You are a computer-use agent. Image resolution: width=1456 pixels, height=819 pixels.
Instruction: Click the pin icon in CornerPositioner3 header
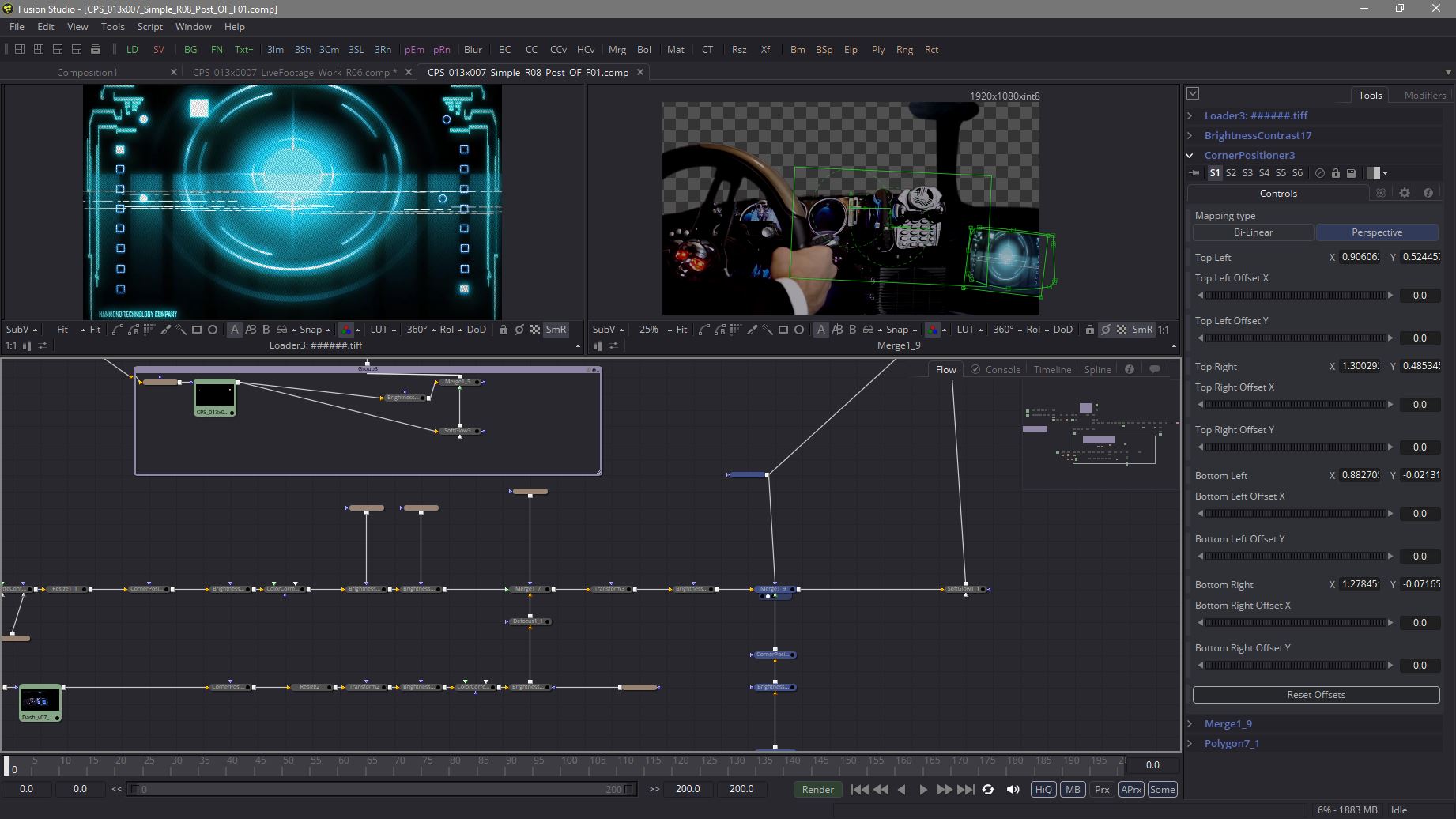pos(1195,173)
